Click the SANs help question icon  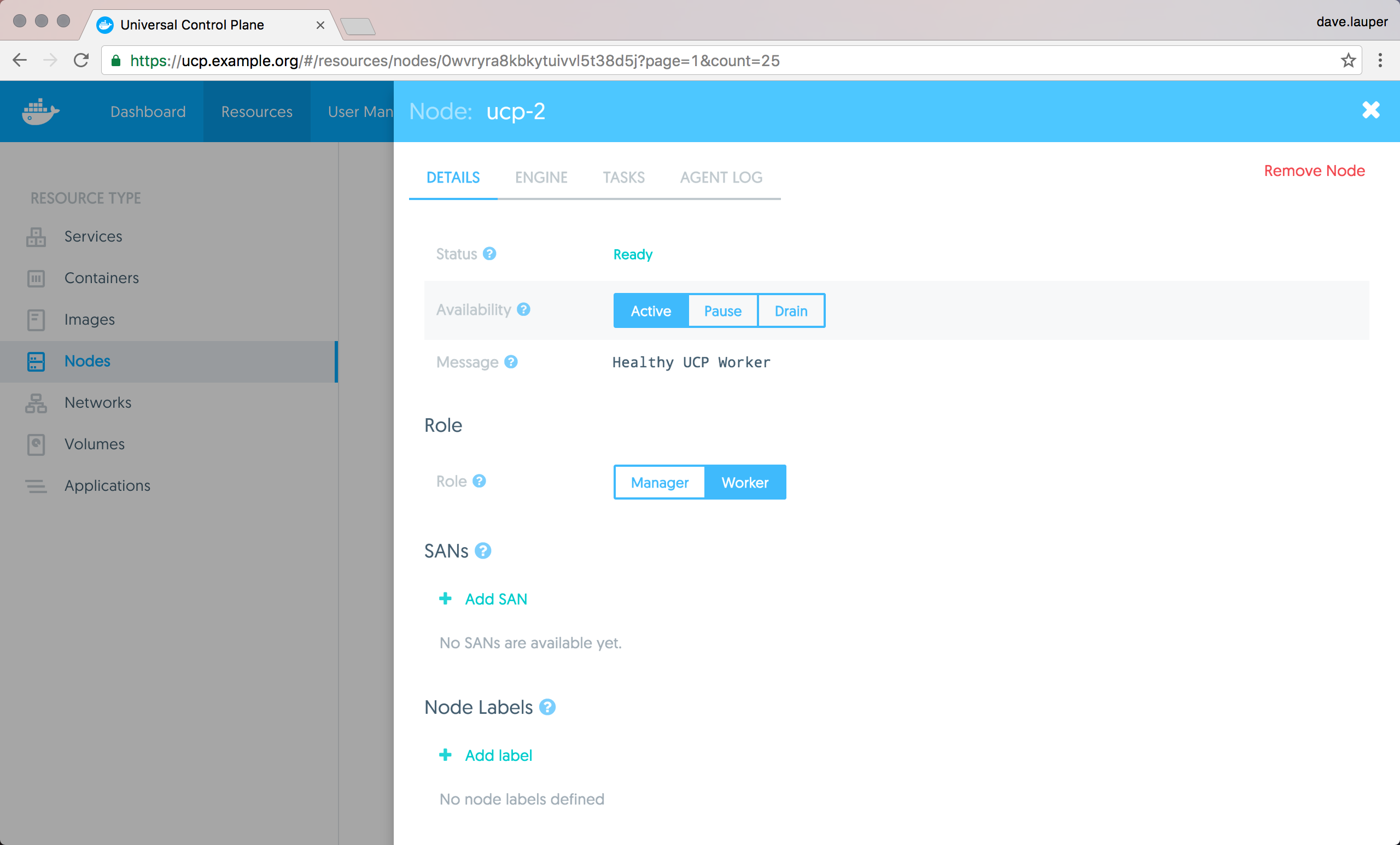(x=483, y=551)
